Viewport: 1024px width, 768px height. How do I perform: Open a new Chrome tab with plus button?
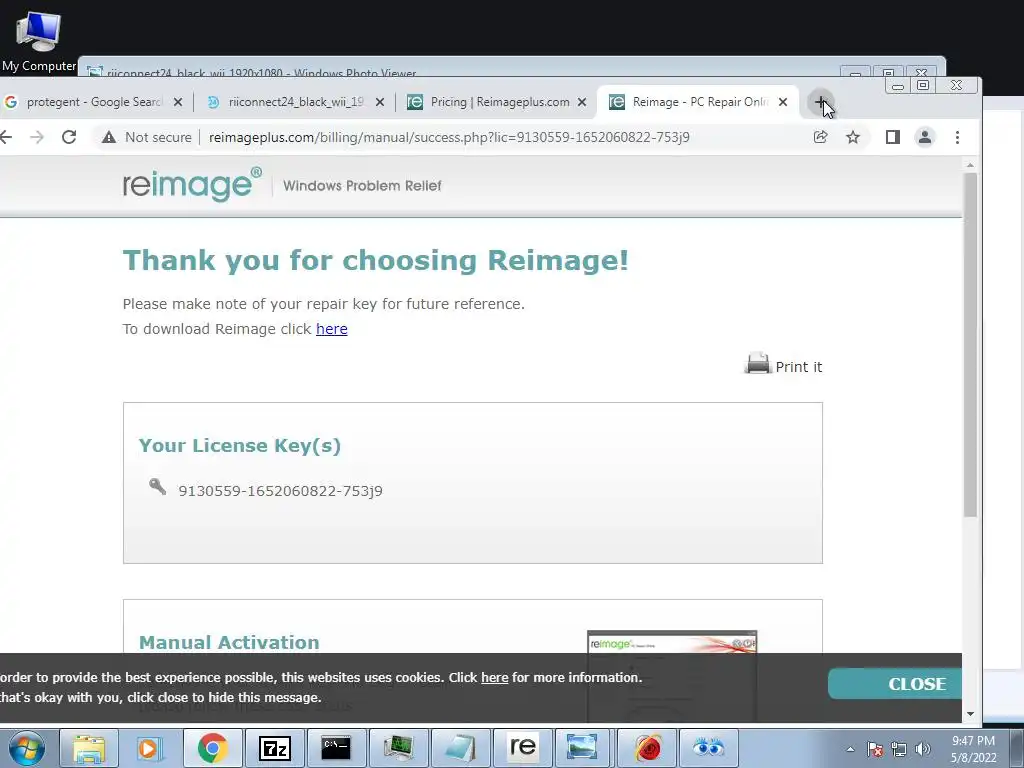pyautogui.click(x=820, y=103)
